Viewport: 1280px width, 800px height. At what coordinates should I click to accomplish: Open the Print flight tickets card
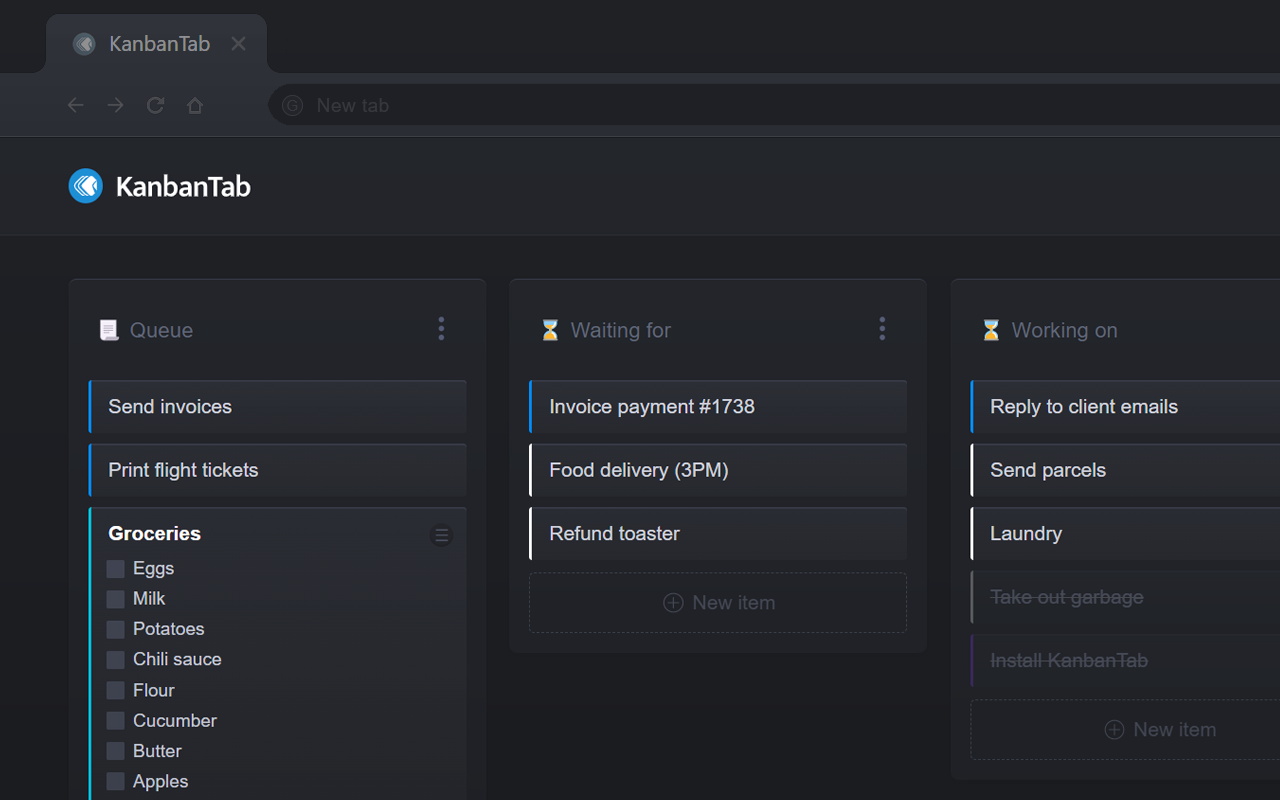278,470
